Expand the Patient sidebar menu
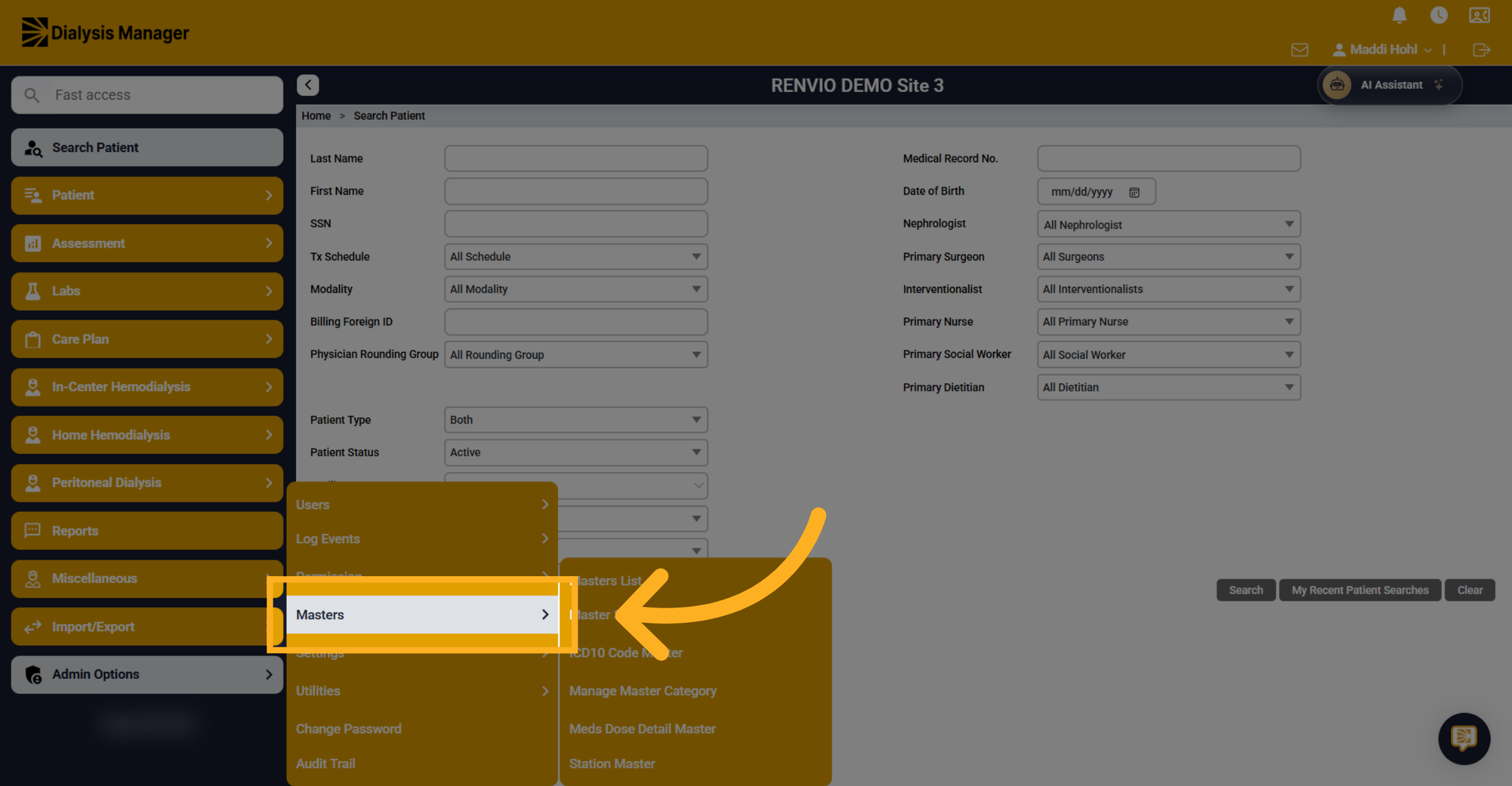1512x786 pixels. coord(147,195)
